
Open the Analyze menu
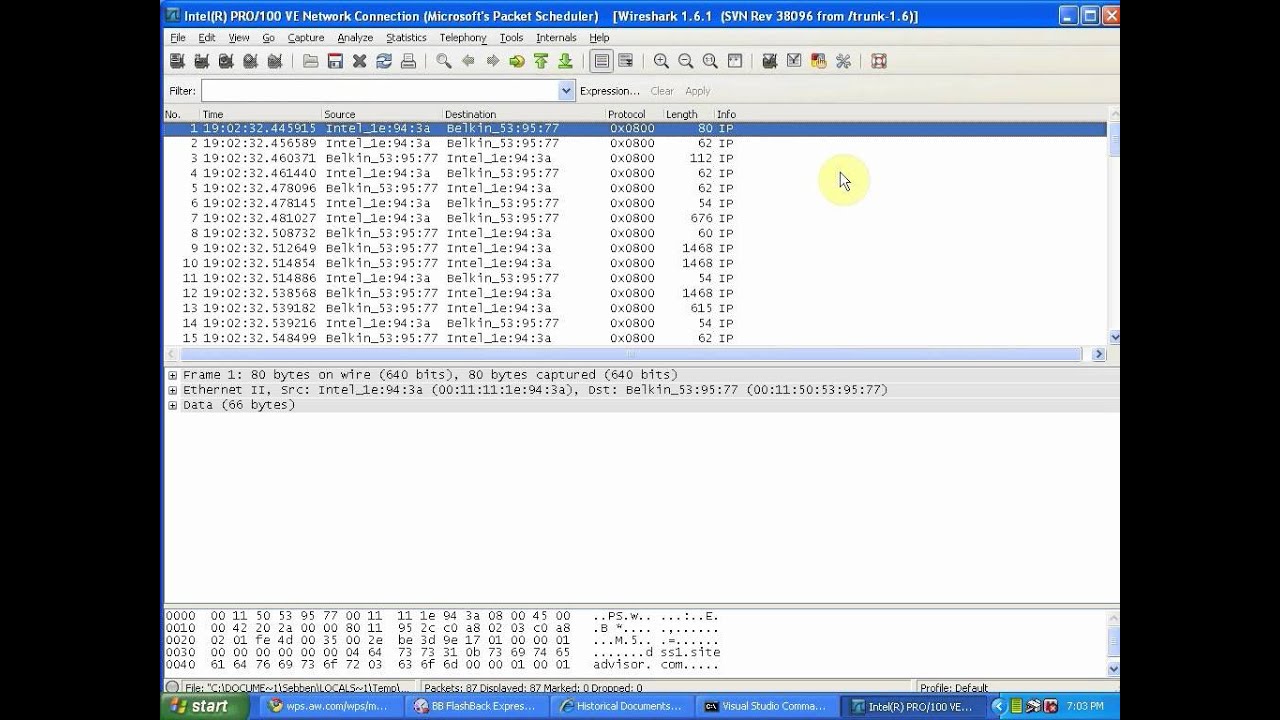point(355,38)
